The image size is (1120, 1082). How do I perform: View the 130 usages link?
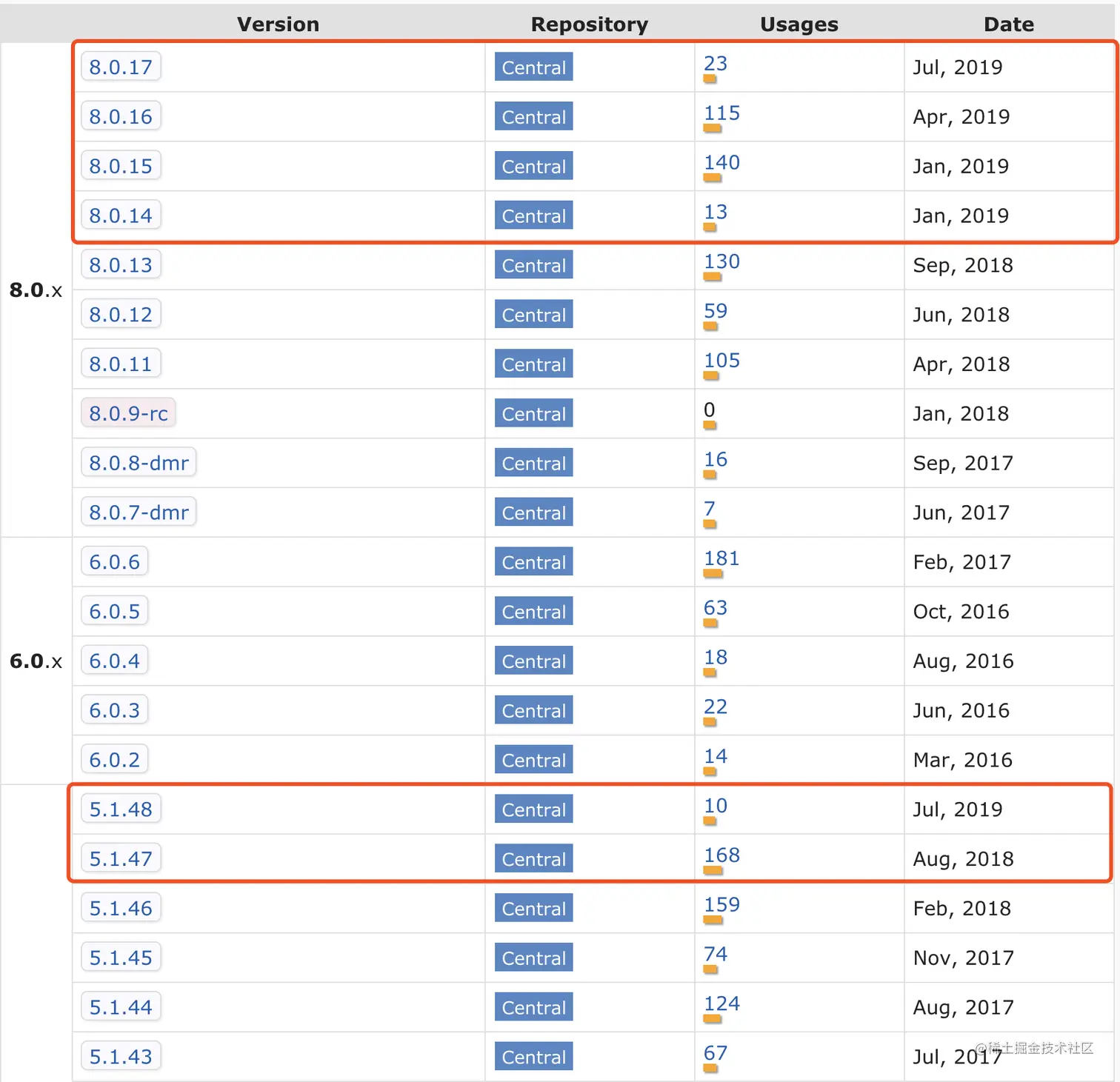point(721,262)
